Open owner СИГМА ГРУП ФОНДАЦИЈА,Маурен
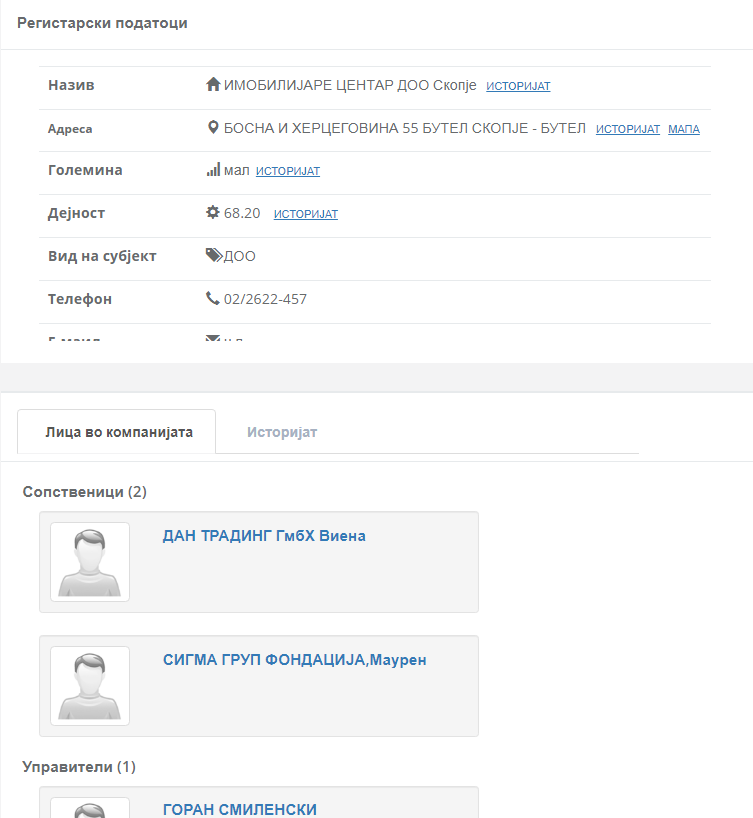This screenshot has height=818, width=753. click(x=295, y=660)
